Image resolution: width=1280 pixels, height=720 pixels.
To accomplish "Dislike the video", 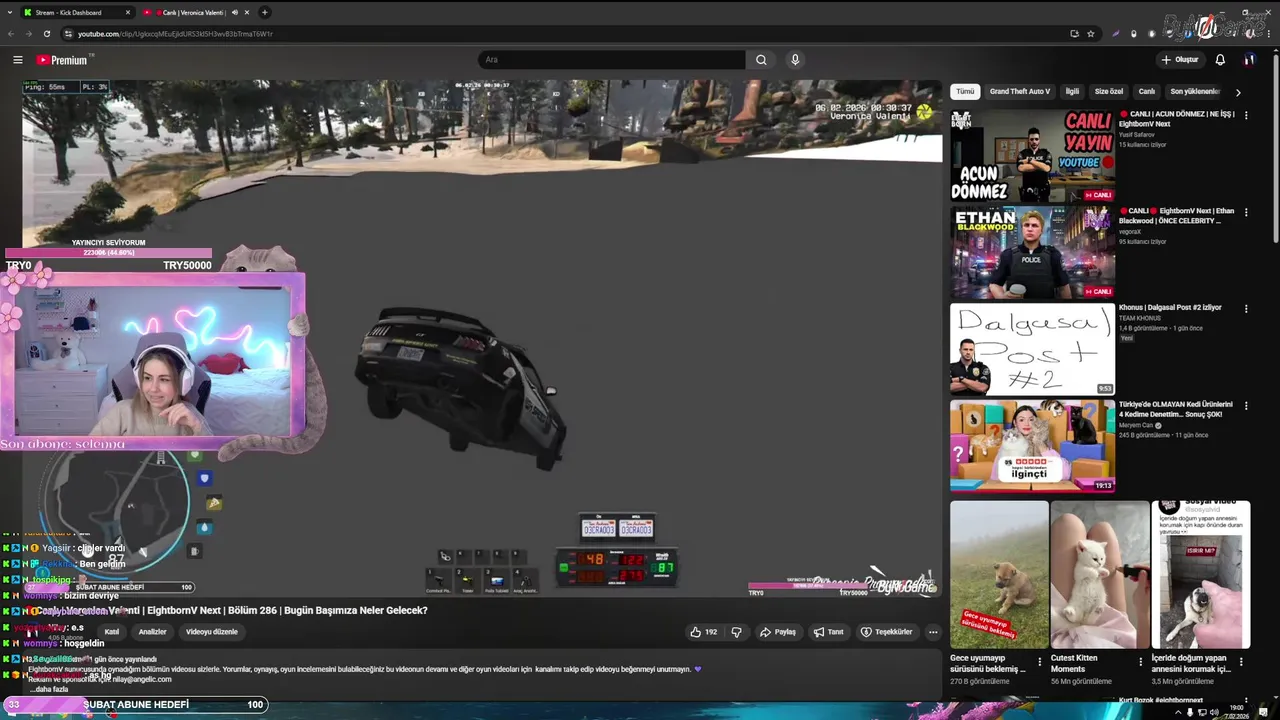I will pos(737,632).
